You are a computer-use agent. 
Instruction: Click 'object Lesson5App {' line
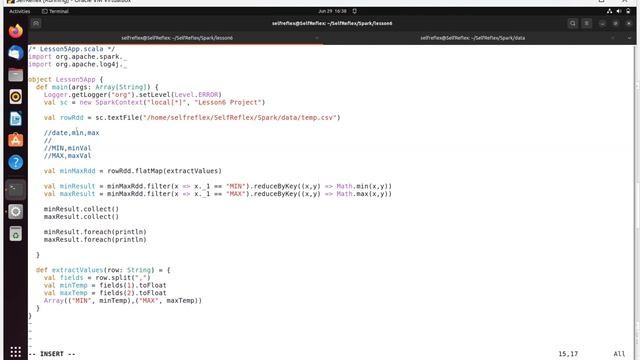coord(65,79)
